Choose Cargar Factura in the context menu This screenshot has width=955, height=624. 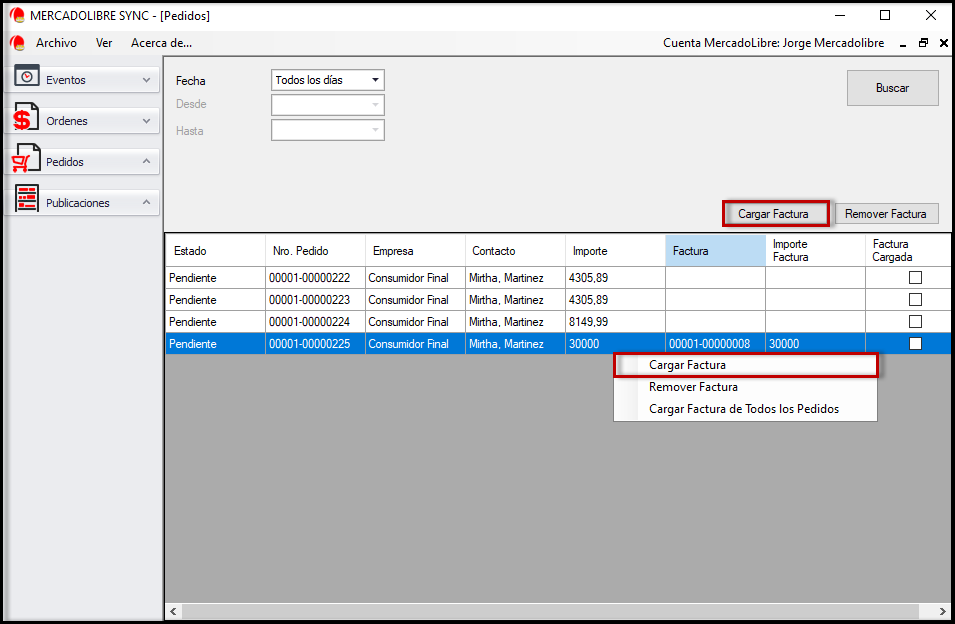tap(745, 365)
